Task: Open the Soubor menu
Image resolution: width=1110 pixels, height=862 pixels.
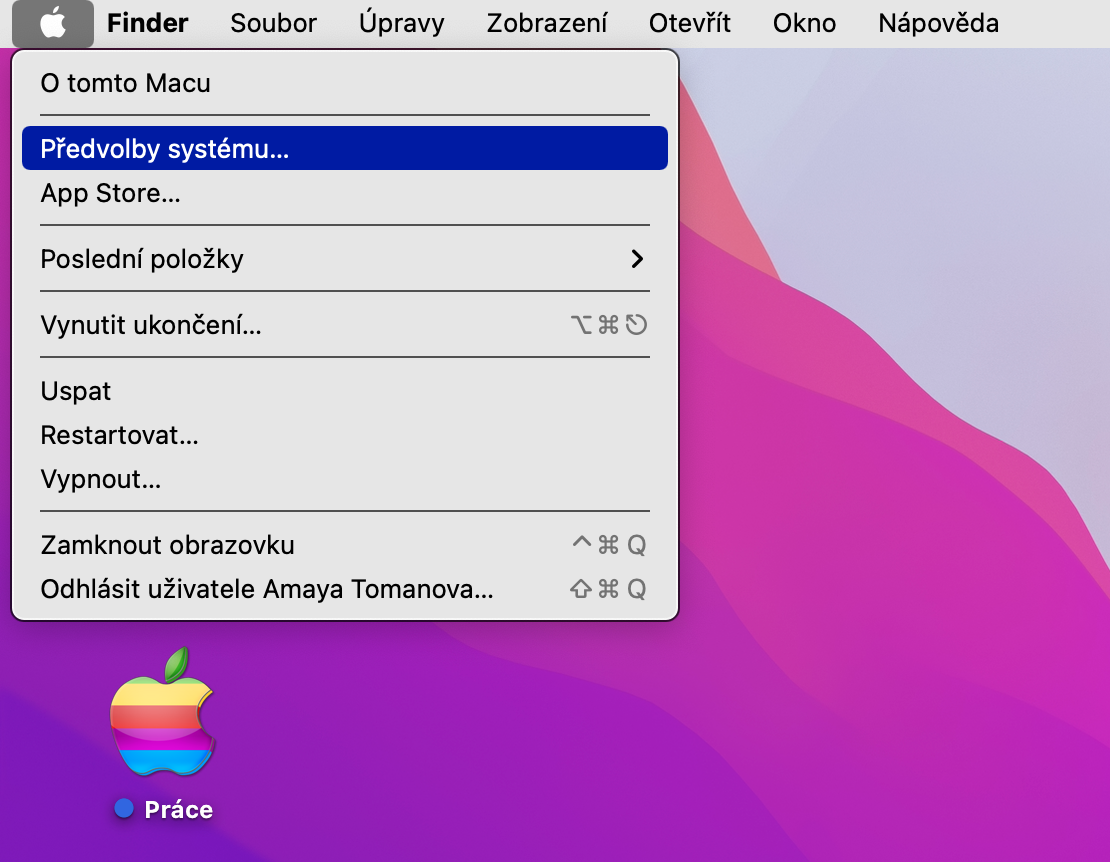Action: tap(273, 23)
